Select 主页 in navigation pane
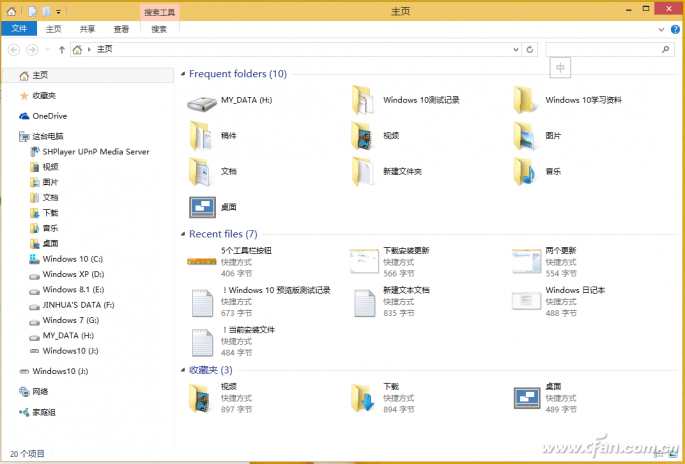 [x=87, y=75]
